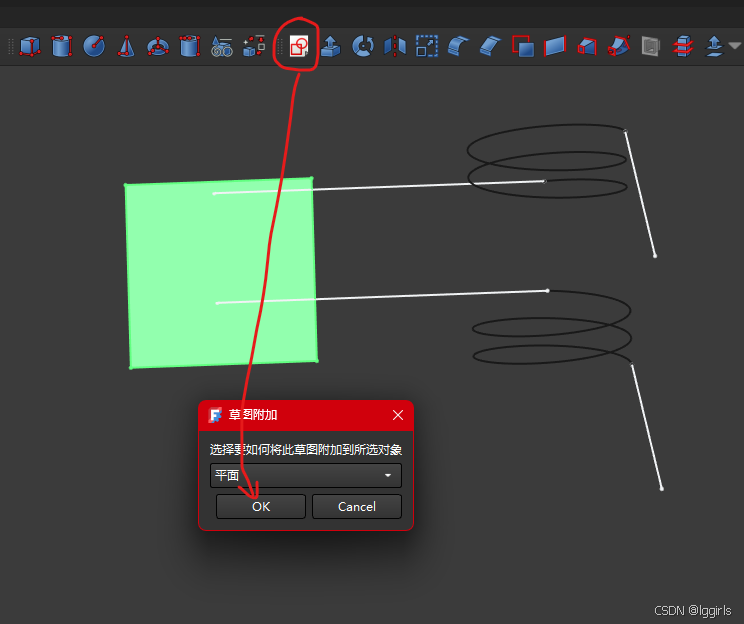
Task: Click the greyed-out Section tool icon
Action: pyautogui.click(x=651, y=47)
